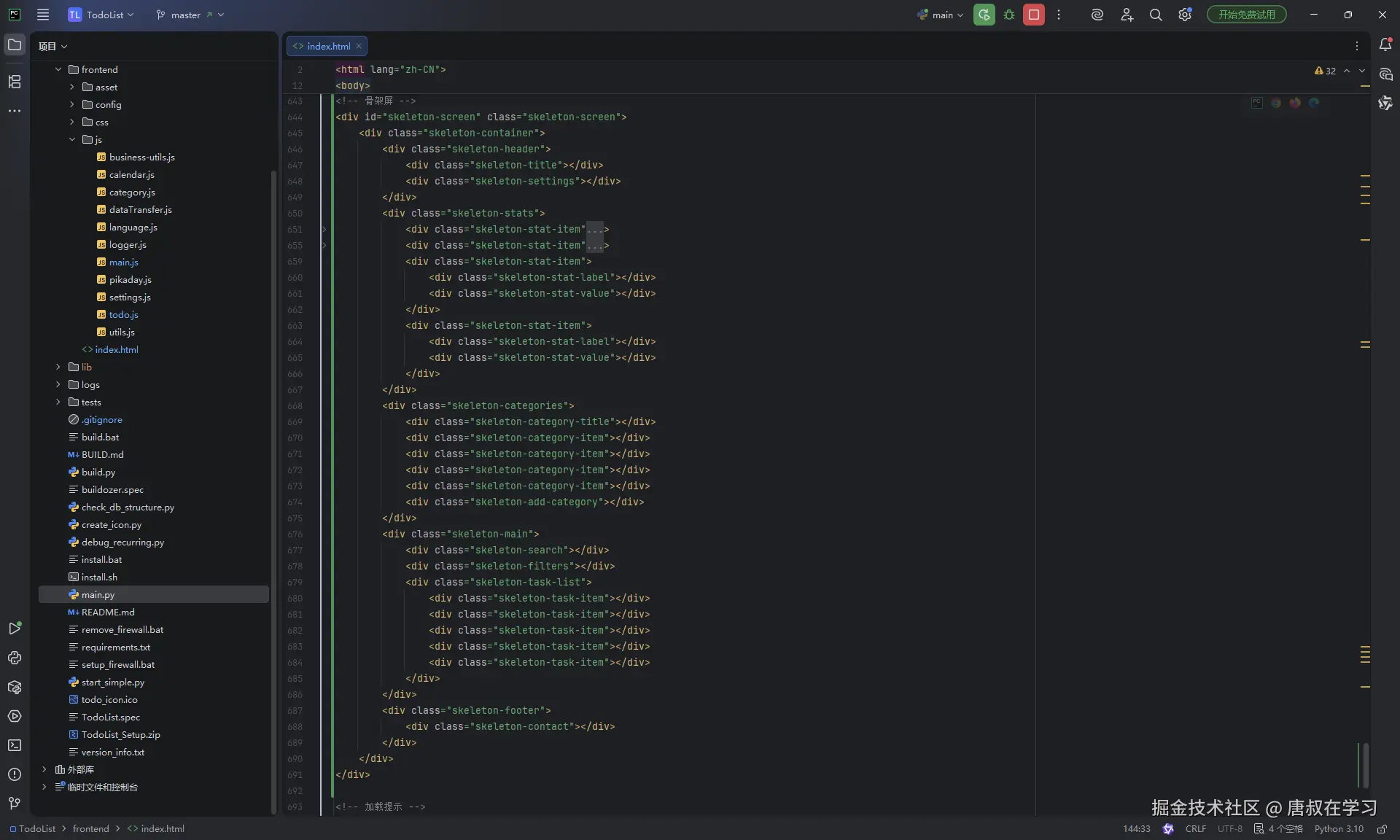Image resolution: width=1400 pixels, height=840 pixels.
Task: Stop the running process
Action: (1033, 15)
